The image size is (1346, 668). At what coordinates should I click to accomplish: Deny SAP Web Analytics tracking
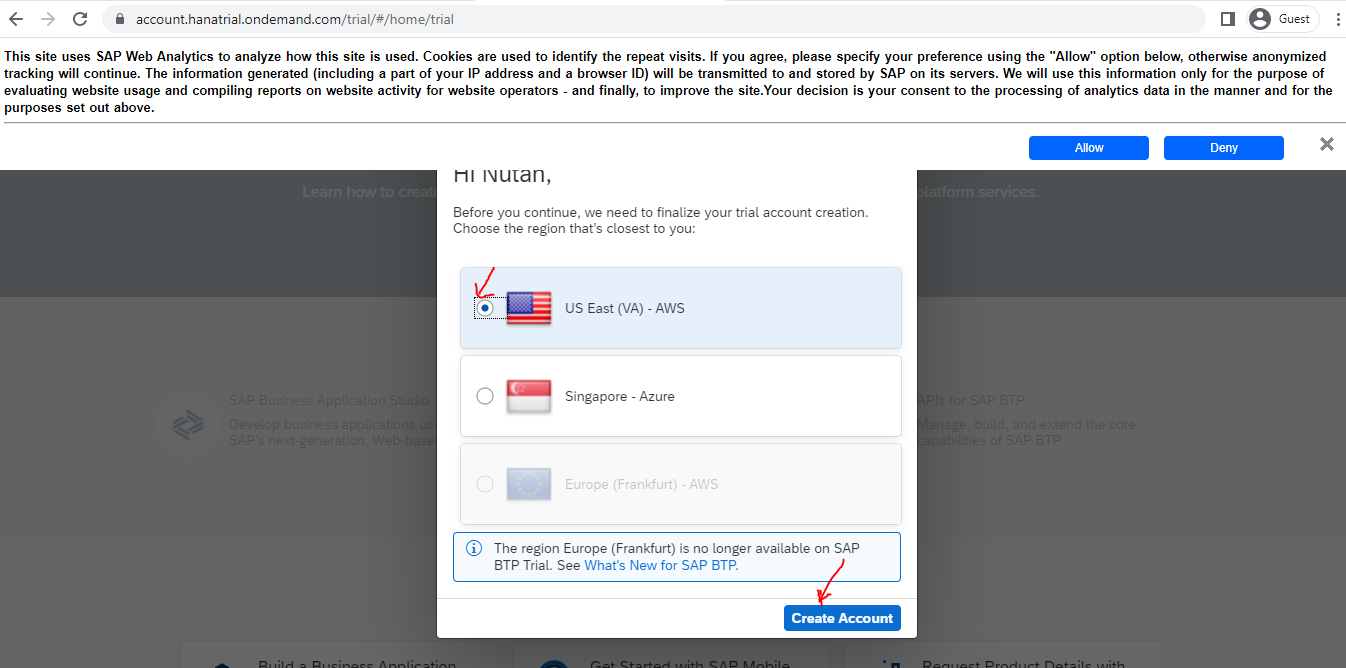point(1224,148)
